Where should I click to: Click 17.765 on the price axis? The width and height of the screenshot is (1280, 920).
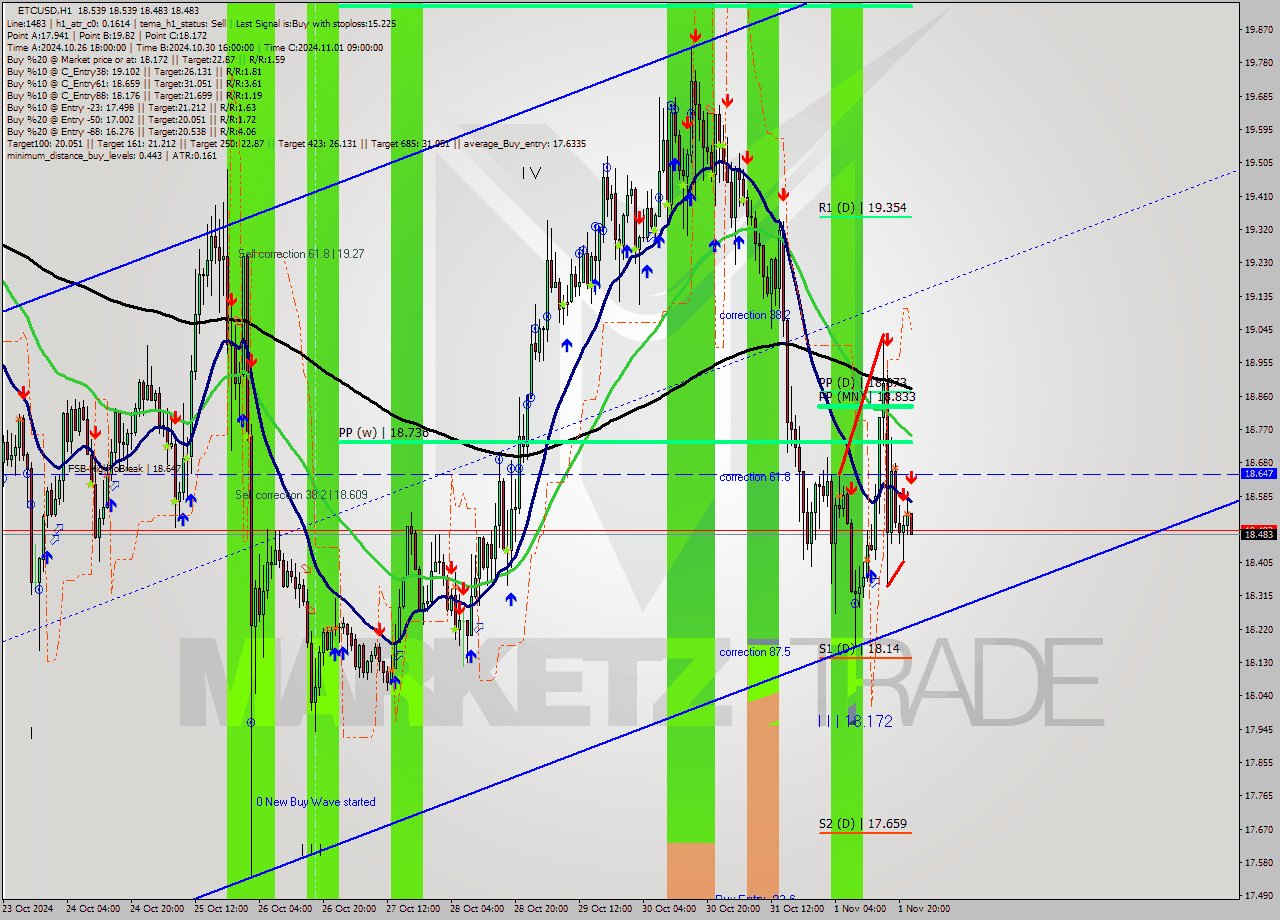(x=1257, y=795)
